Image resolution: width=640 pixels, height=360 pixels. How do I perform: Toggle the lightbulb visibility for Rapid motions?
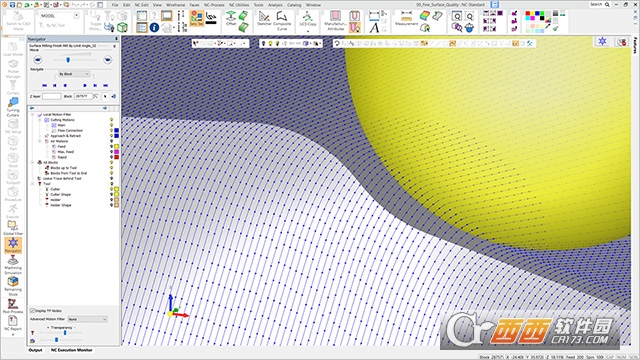(111, 157)
